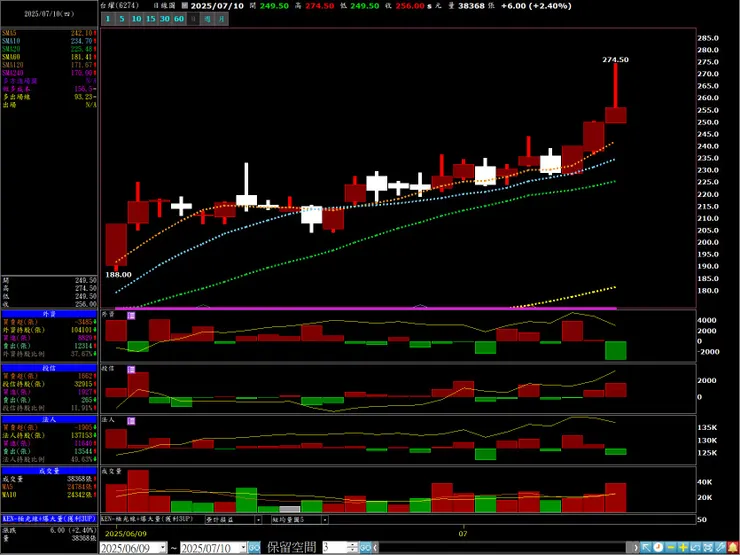Click left arrow of horizontal scrollbar

coord(376,547)
